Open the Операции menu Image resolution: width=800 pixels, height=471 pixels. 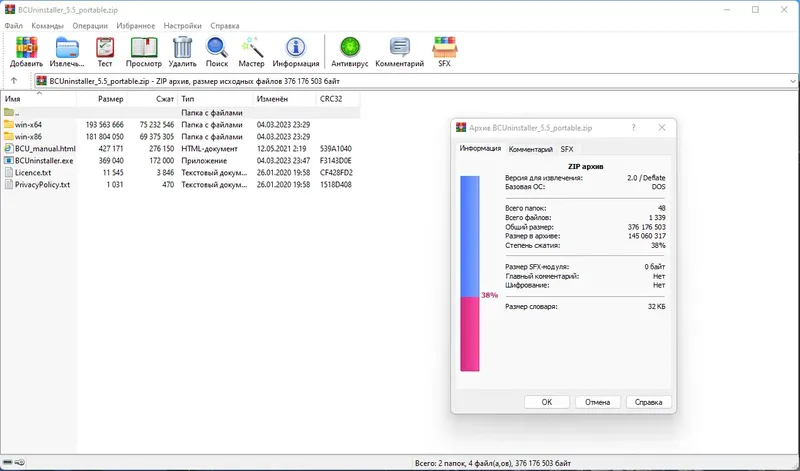[90, 26]
